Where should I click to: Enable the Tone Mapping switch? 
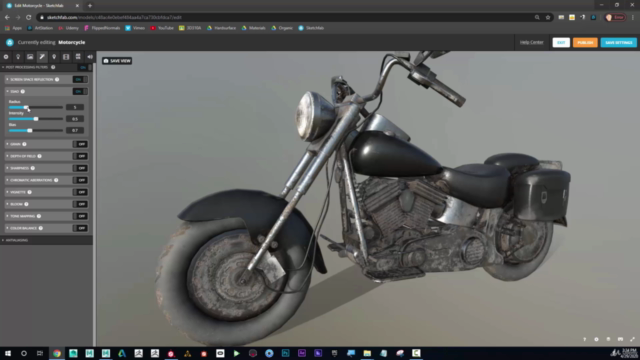pos(80,216)
